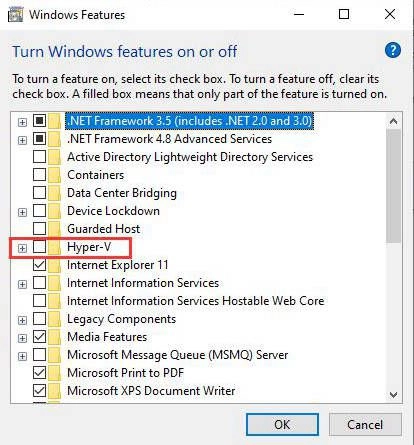Click the blue help question mark icon
Image resolution: width=414 pixels, height=445 pixels.
(393, 50)
